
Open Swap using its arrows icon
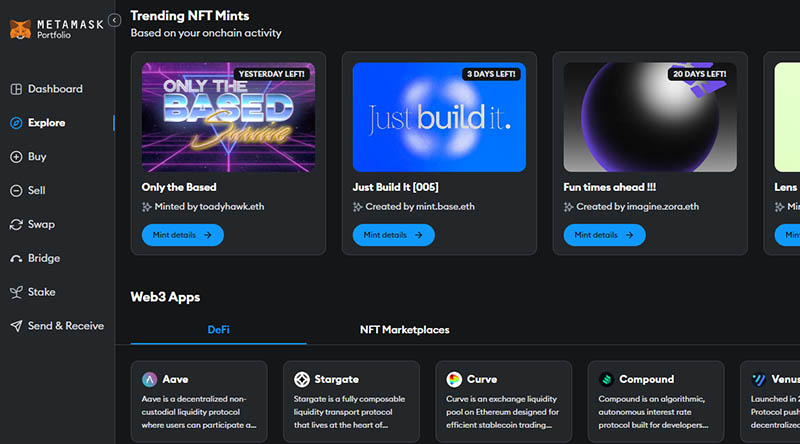pos(16,224)
